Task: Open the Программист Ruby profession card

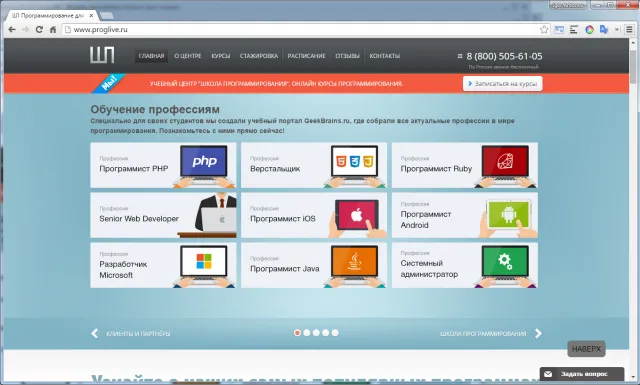Action: (x=465, y=165)
